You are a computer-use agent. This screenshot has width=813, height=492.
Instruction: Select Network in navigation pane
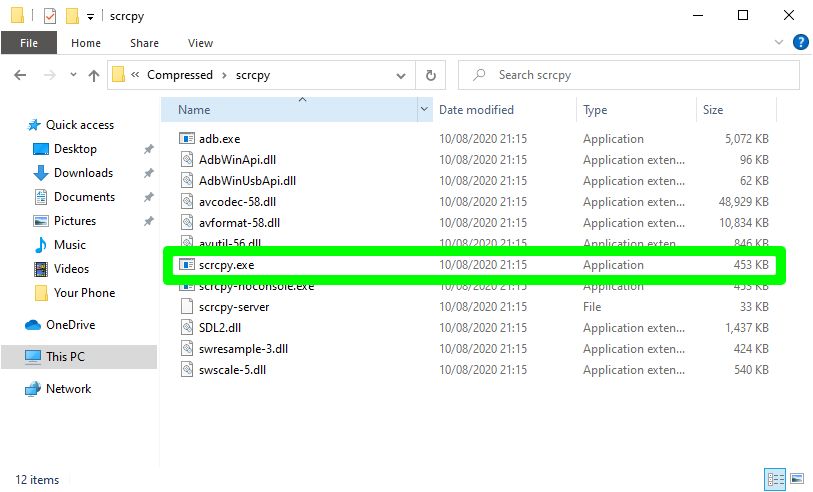tap(68, 389)
